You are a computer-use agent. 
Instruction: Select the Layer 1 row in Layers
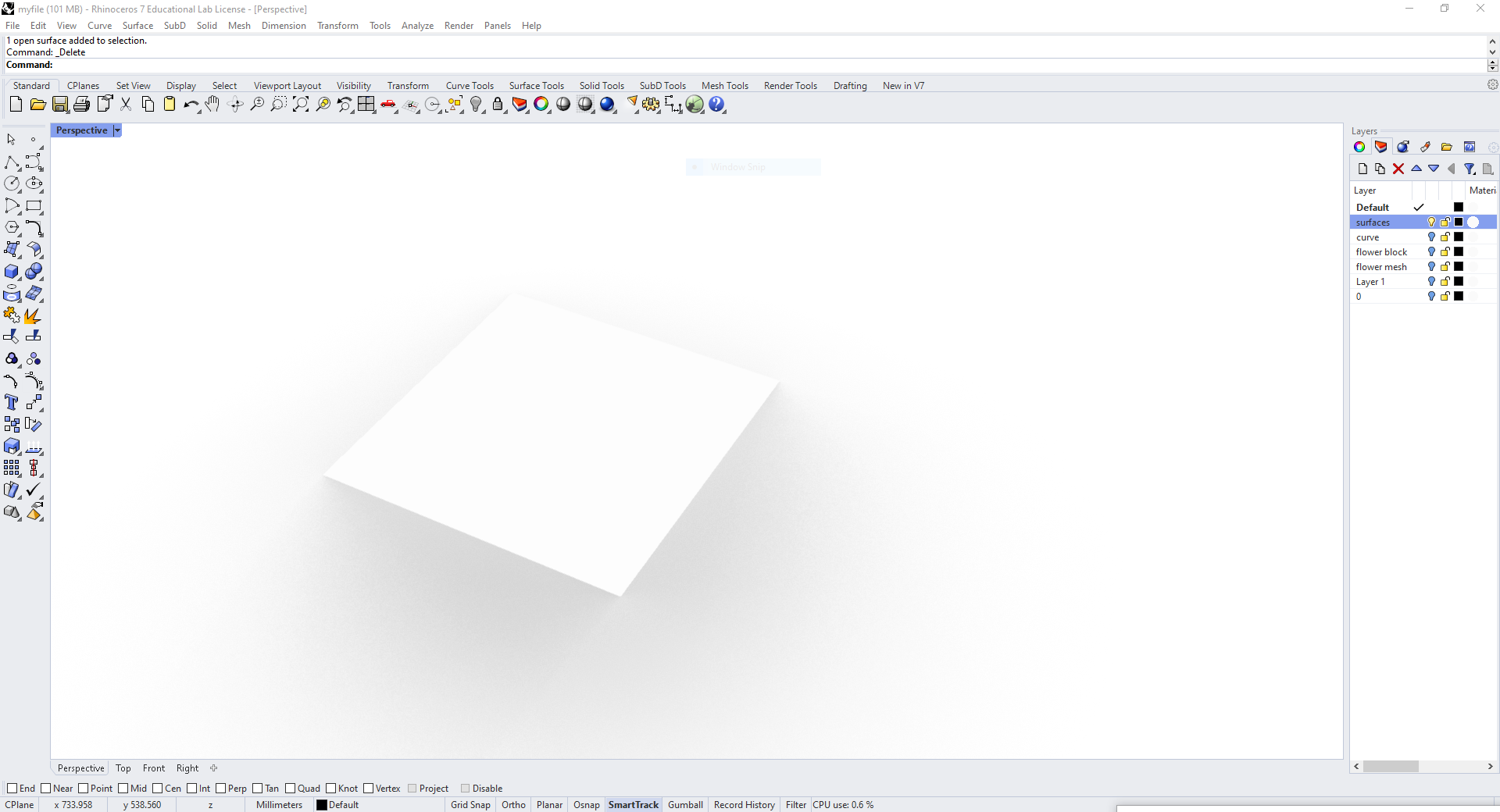pos(1423,282)
